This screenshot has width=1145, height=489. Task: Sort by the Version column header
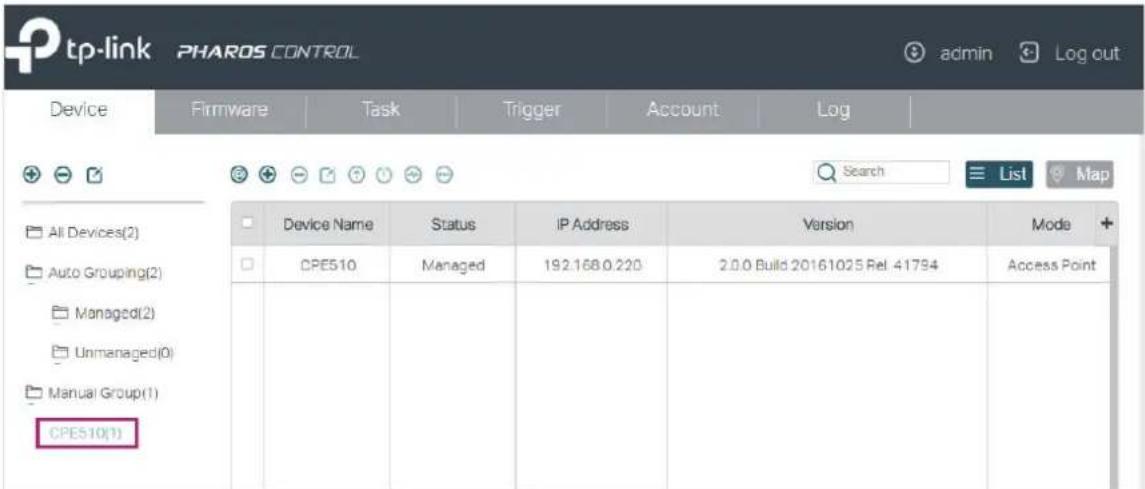(827, 223)
